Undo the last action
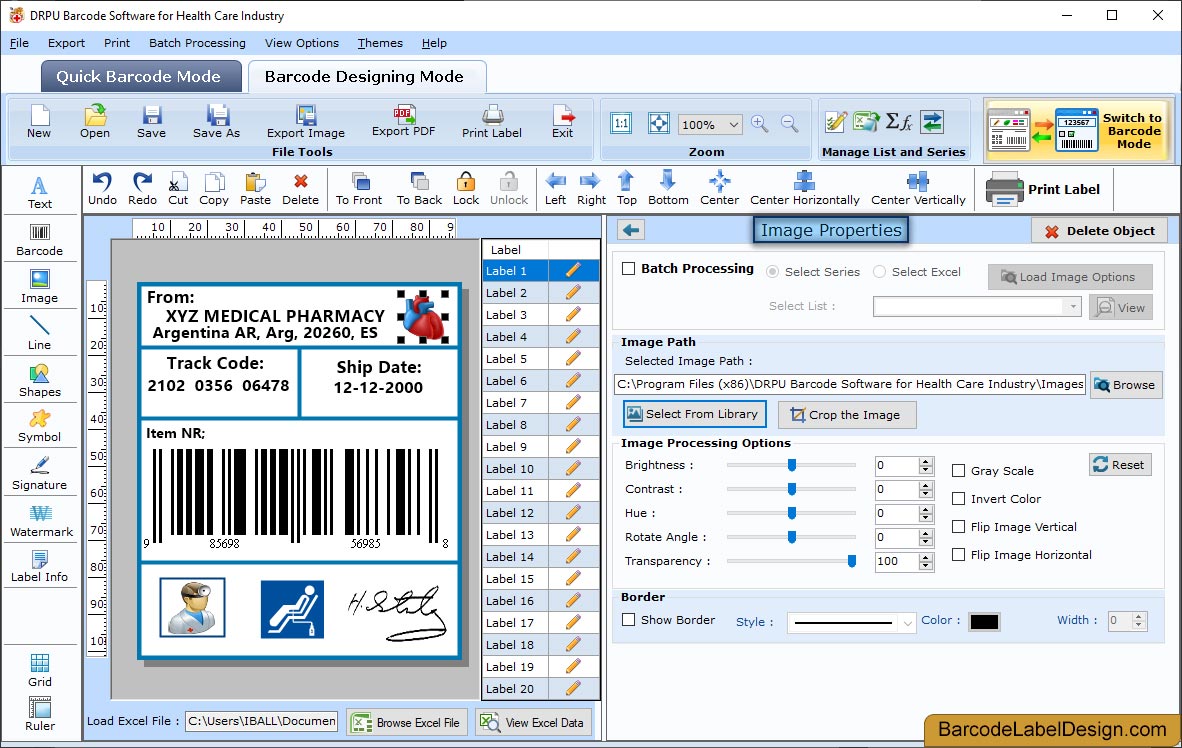Screen dimensions: 1182x748 [x=102, y=189]
